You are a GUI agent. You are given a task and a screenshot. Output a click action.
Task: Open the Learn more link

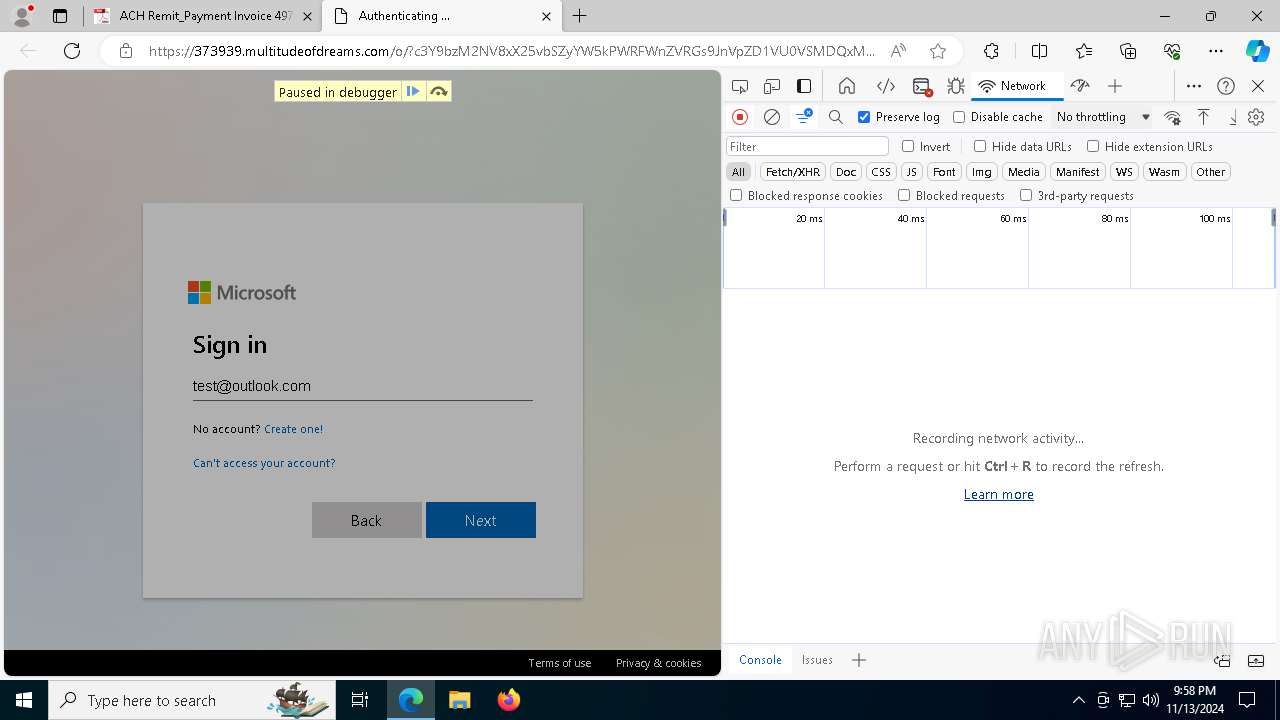point(998,494)
